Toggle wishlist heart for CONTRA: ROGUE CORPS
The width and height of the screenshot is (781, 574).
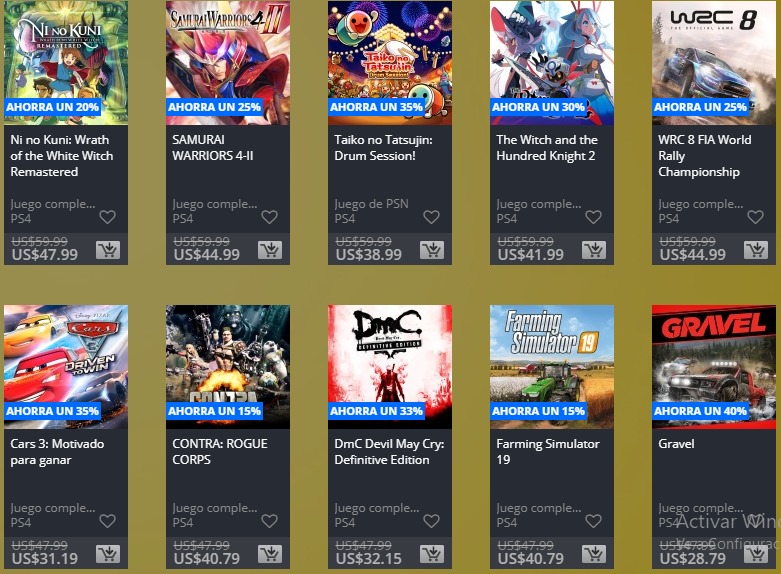point(269,521)
